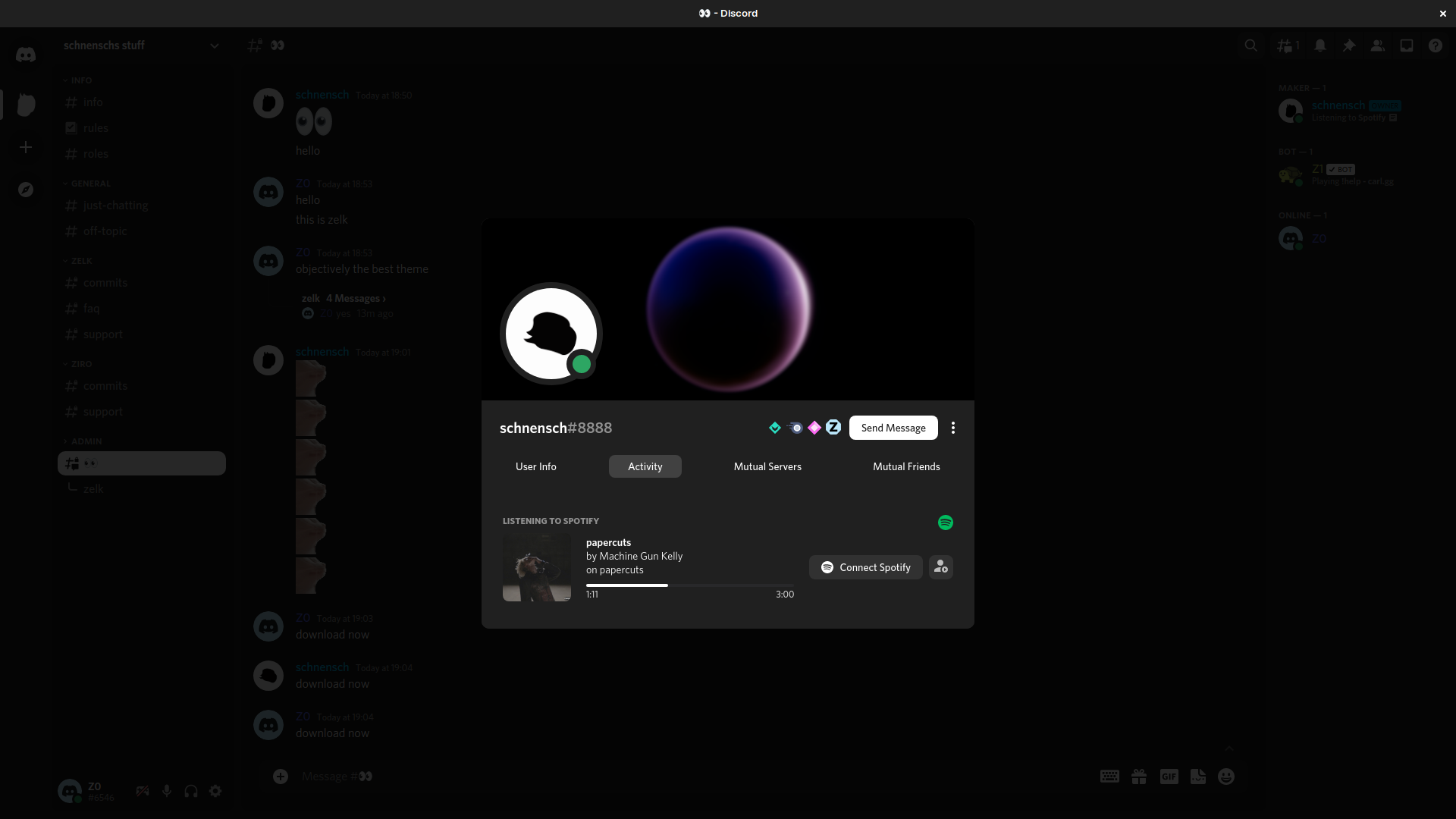Image resolution: width=1456 pixels, height=819 pixels.
Task: Open the inbox icon in the header
Action: 1407,45
